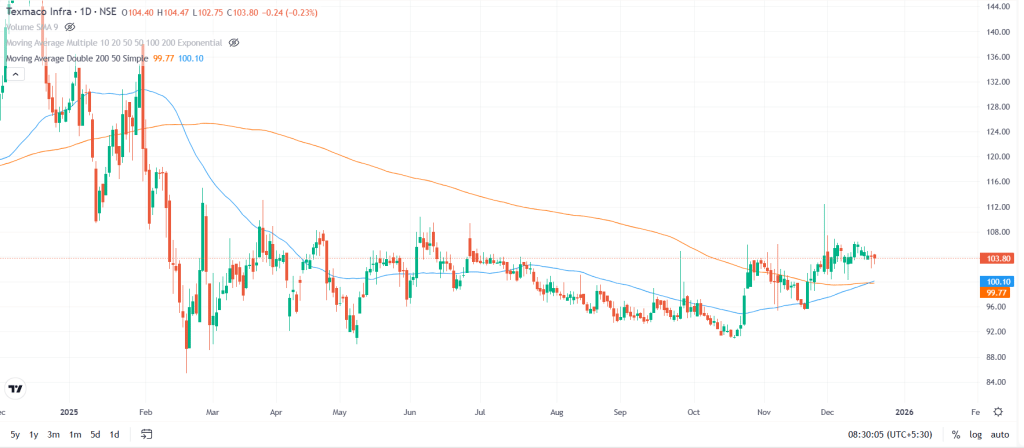Open chart settings gear icon
This screenshot has height=448, width=1024.
pos(998,411)
